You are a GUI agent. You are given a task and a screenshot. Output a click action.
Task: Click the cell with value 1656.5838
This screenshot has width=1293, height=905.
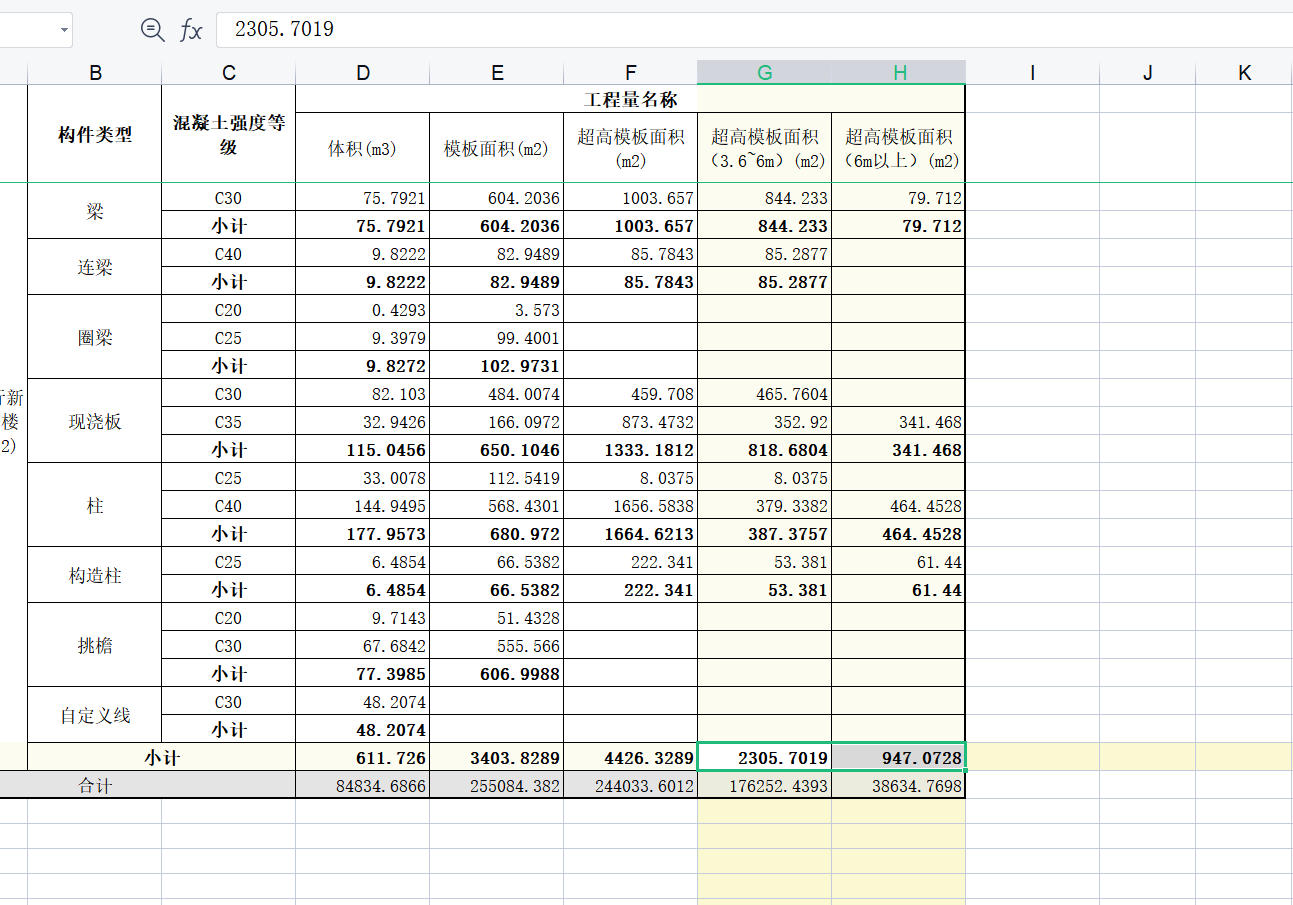coord(631,506)
